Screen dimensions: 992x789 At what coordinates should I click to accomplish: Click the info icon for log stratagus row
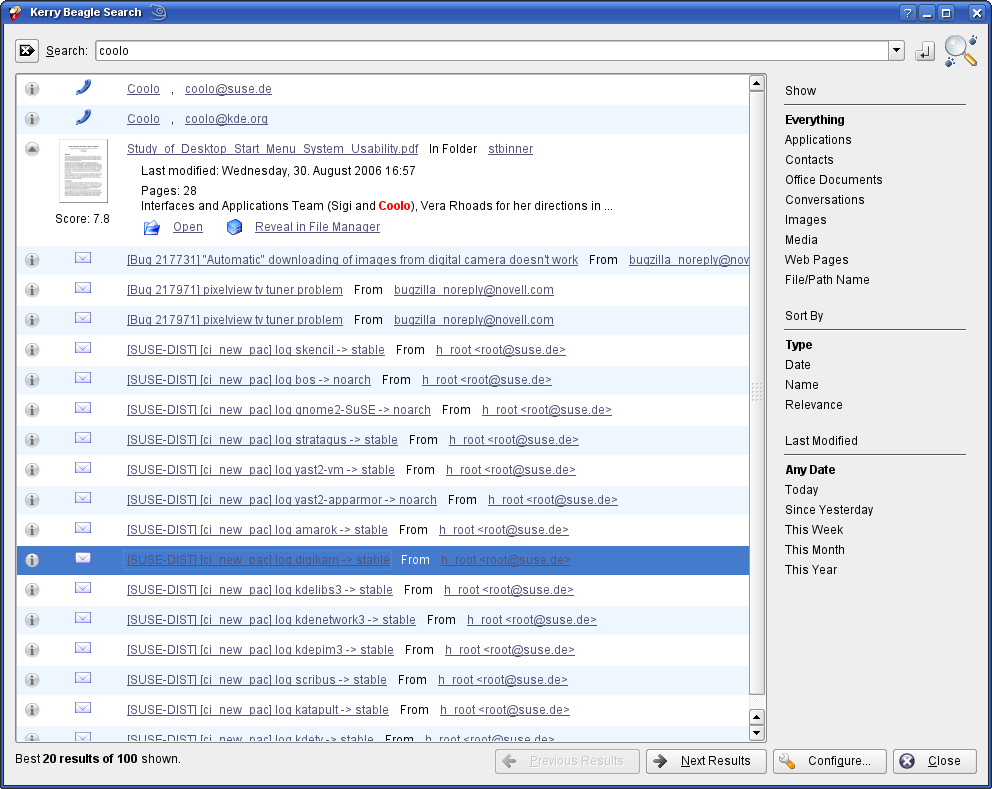[x=32, y=440]
